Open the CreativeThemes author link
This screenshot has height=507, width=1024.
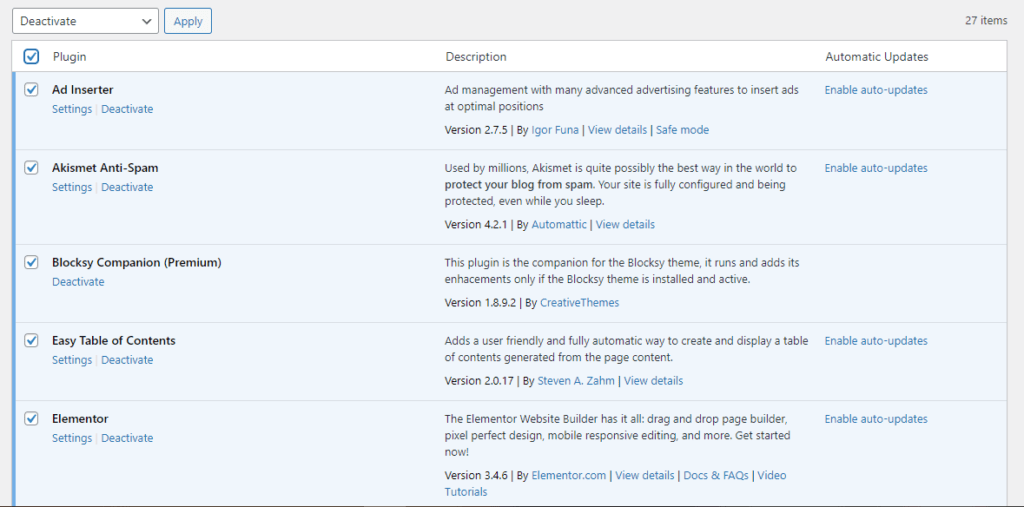point(579,303)
